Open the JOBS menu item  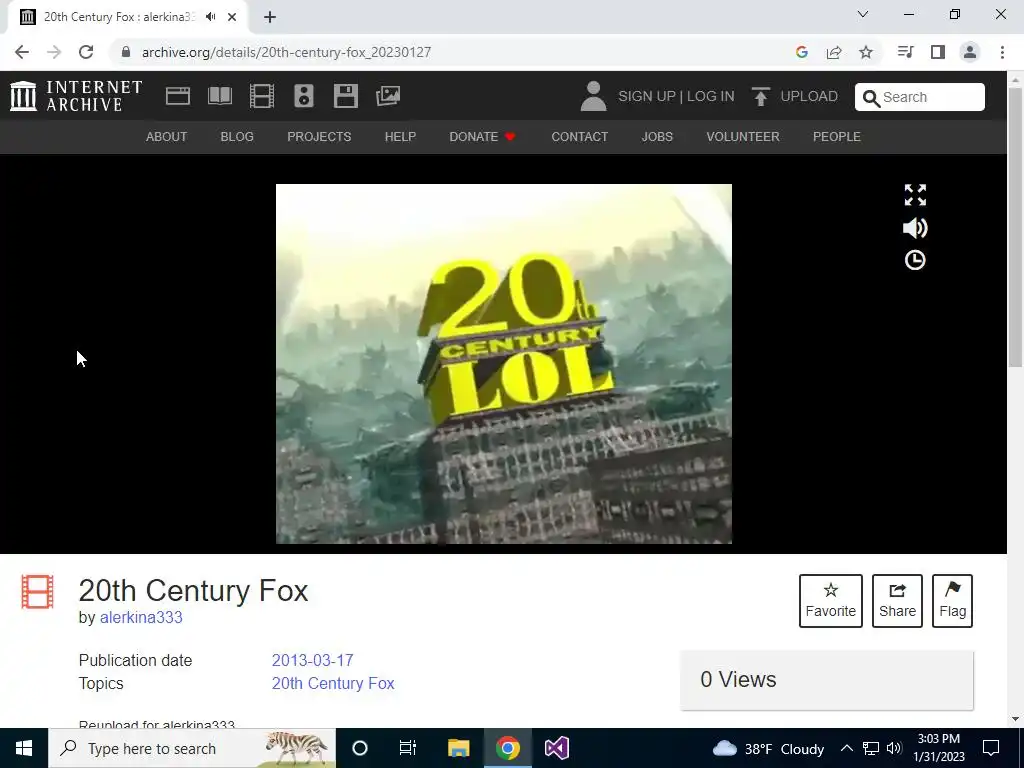(657, 136)
